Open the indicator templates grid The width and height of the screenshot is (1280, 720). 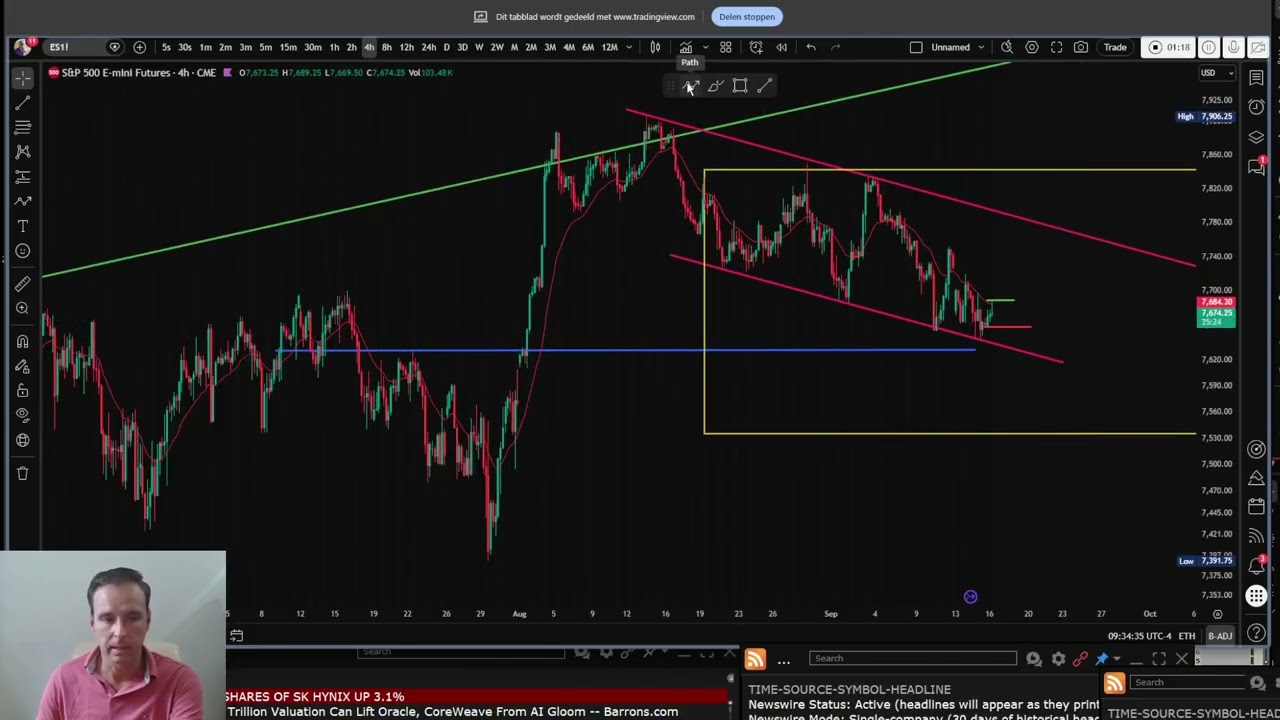point(726,47)
